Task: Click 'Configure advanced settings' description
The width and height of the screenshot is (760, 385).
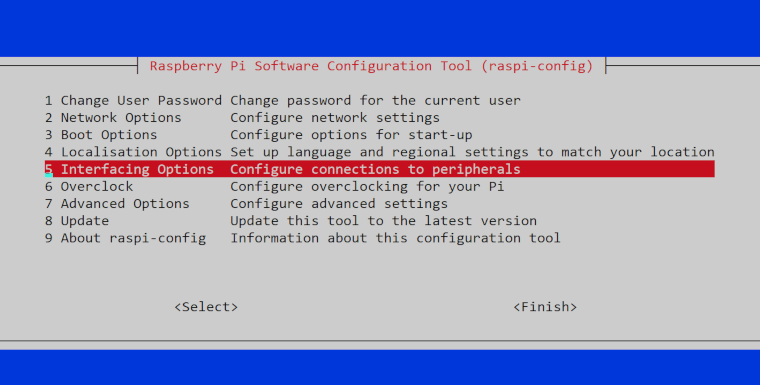Action: coord(339,204)
